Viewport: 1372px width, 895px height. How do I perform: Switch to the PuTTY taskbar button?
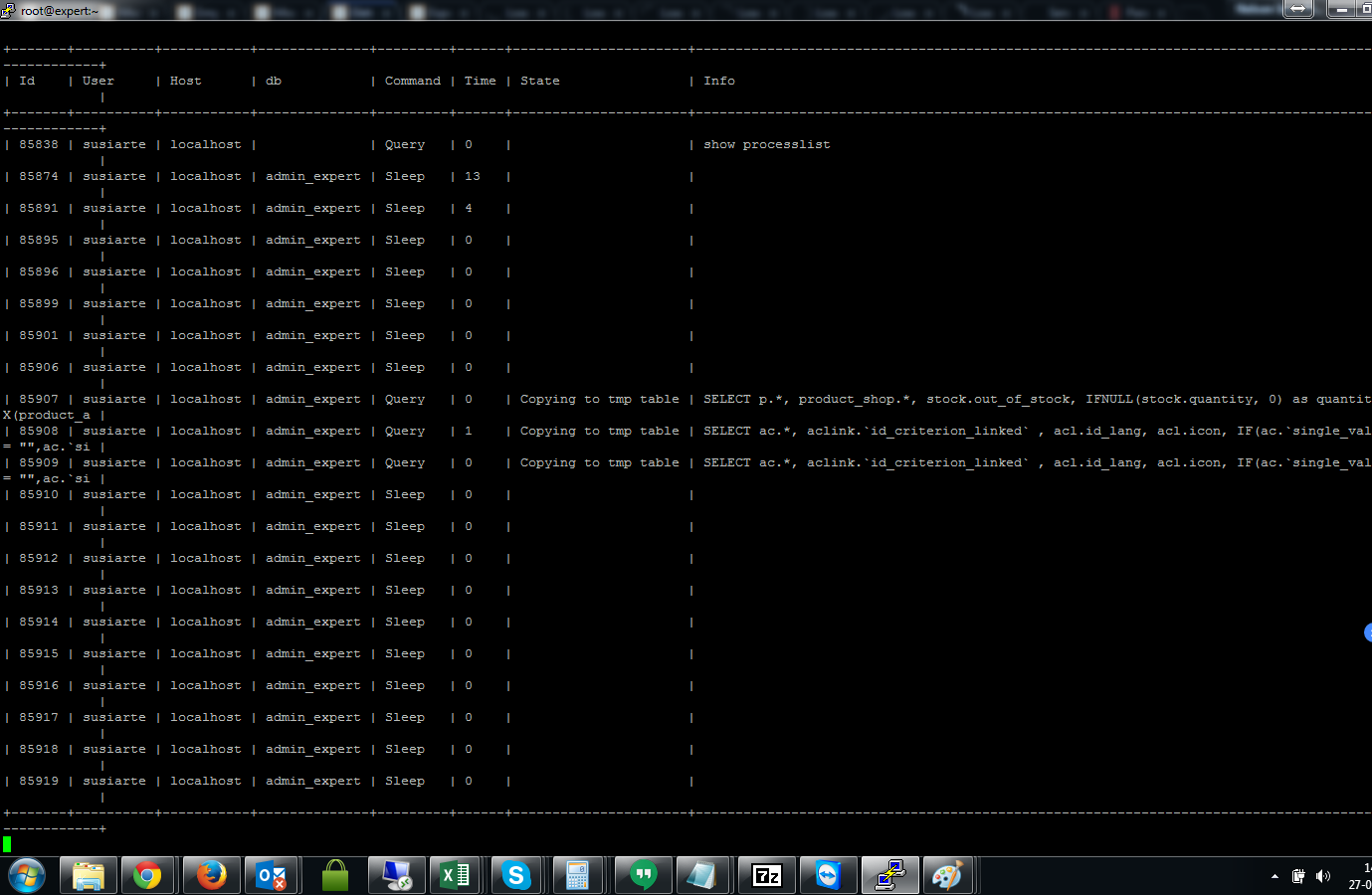pyautogui.click(x=889, y=876)
